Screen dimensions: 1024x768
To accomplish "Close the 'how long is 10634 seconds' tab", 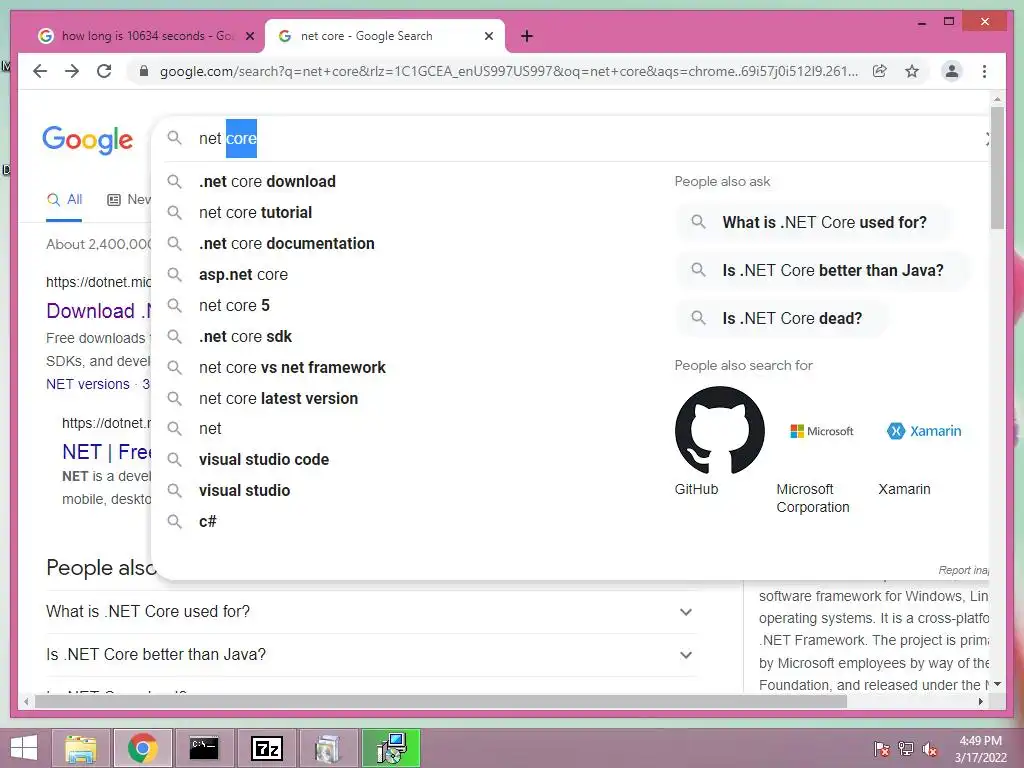I will pos(249,37).
